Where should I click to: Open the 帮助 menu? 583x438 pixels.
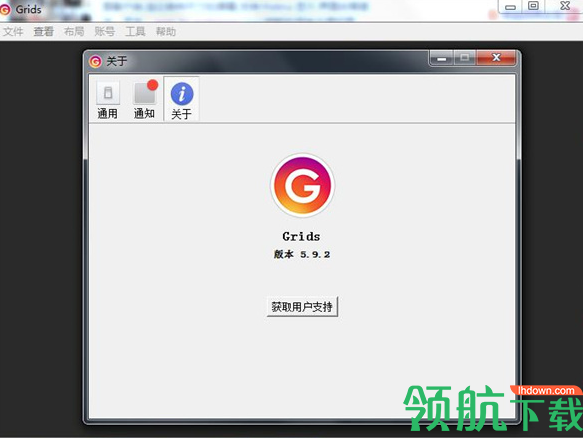[166, 32]
